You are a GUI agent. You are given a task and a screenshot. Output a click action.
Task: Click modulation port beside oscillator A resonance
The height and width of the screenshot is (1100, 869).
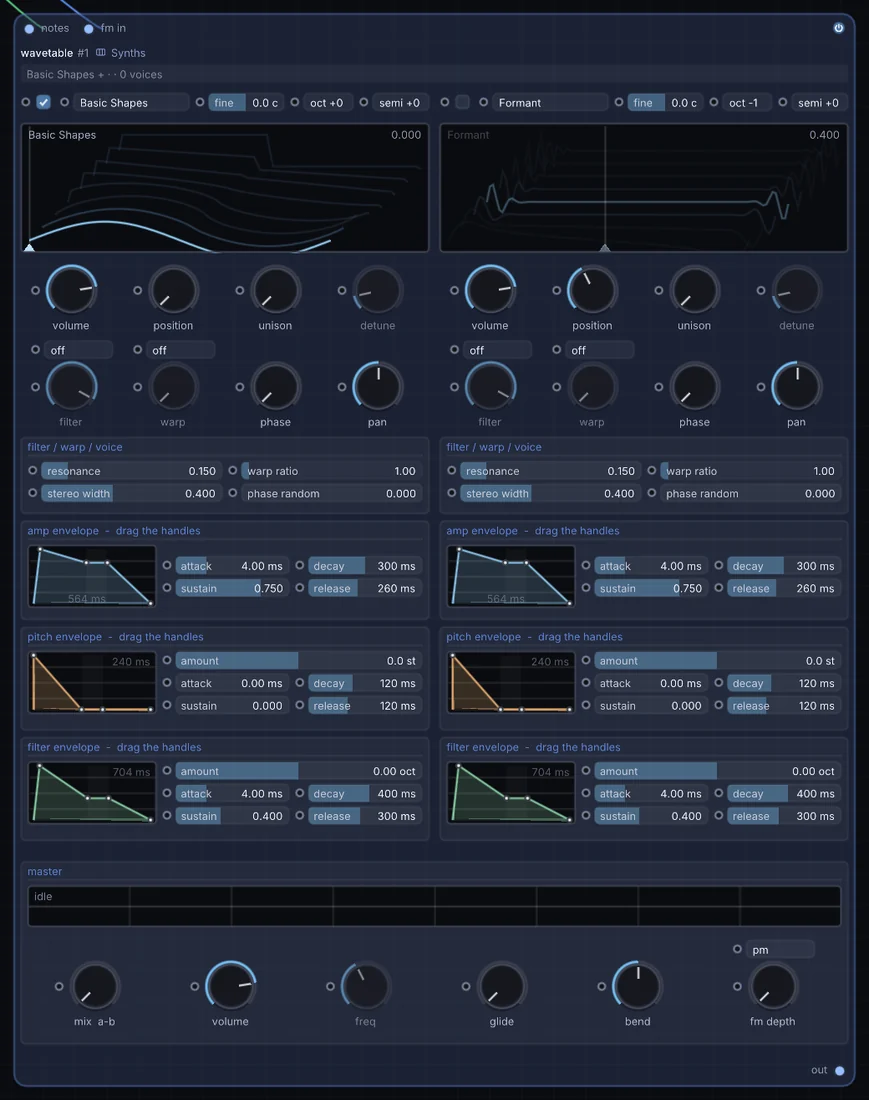(x=32, y=471)
